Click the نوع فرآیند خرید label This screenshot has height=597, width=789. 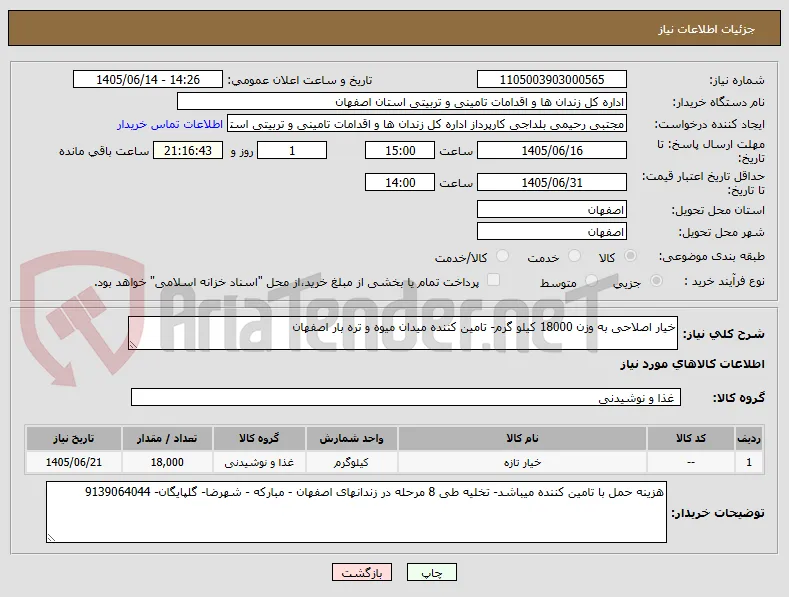click(x=724, y=281)
